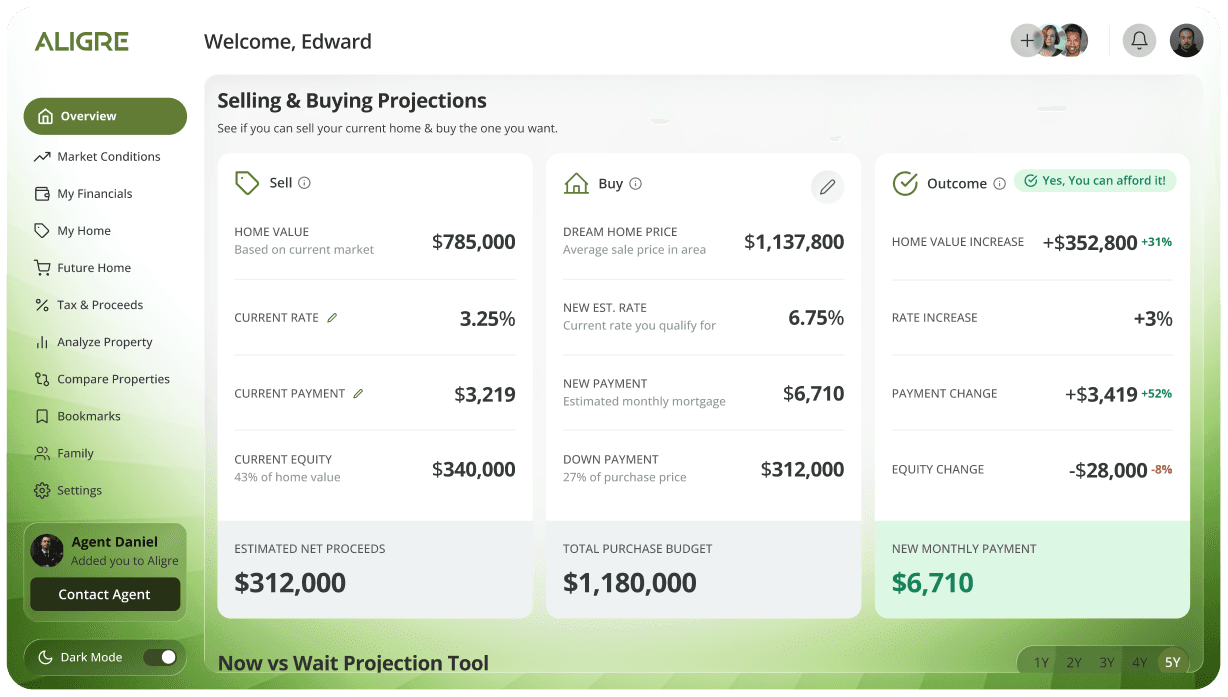Click the $1,137,800 dream home price
This screenshot has height=697, width=1228.
[794, 242]
